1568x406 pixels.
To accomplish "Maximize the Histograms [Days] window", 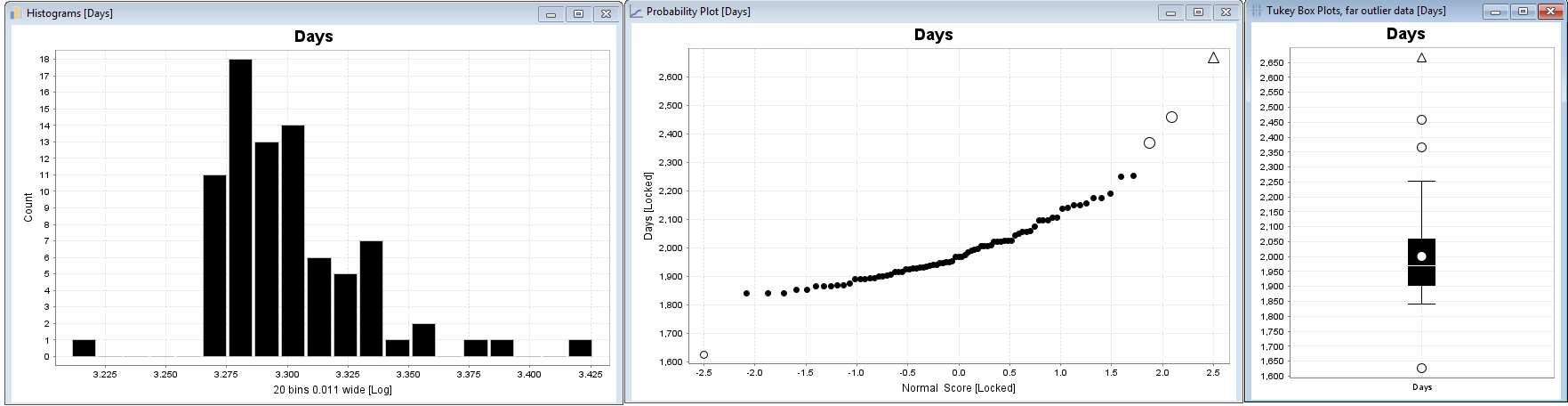I will [578, 14].
